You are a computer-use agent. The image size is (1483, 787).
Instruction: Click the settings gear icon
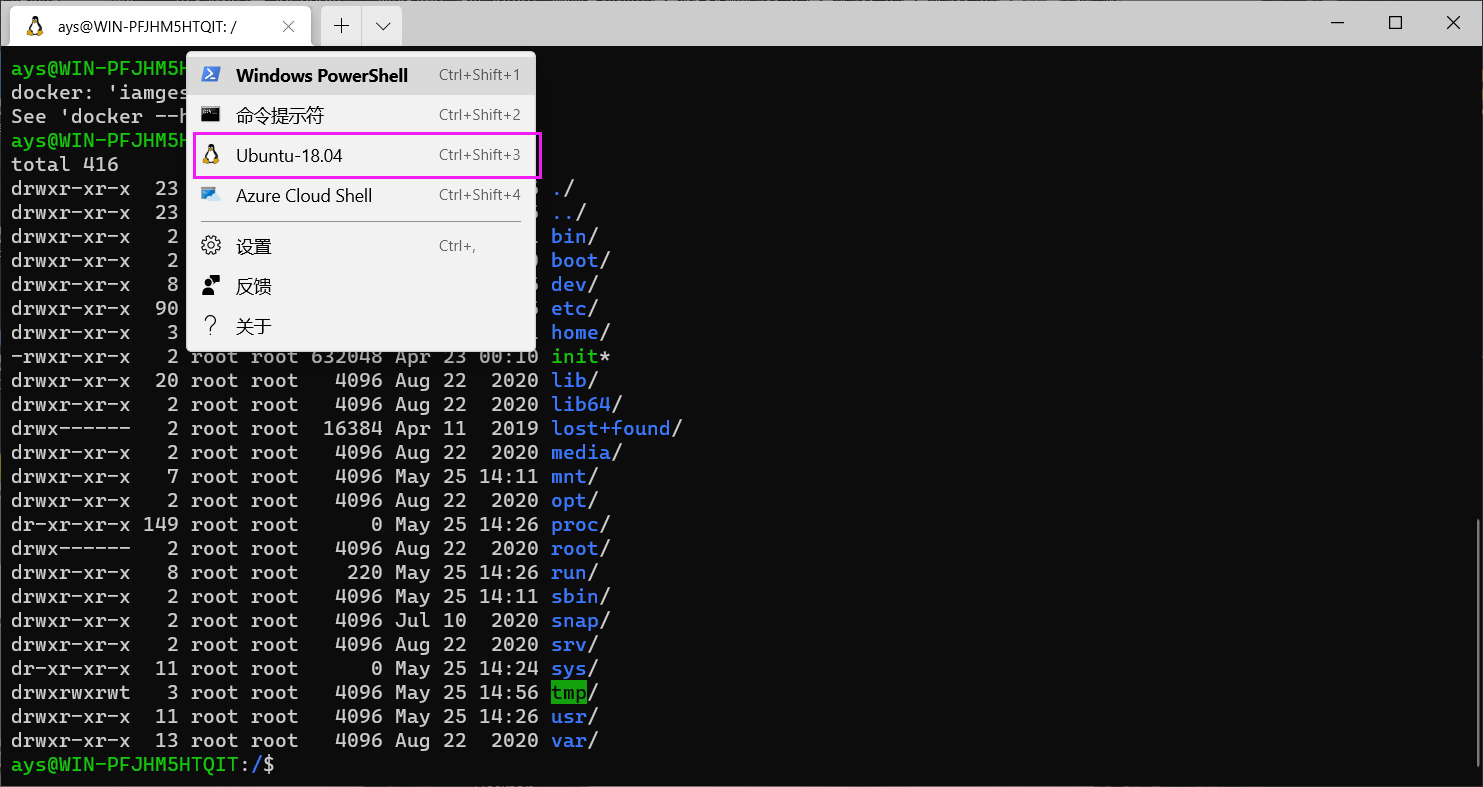[x=211, y=246]
